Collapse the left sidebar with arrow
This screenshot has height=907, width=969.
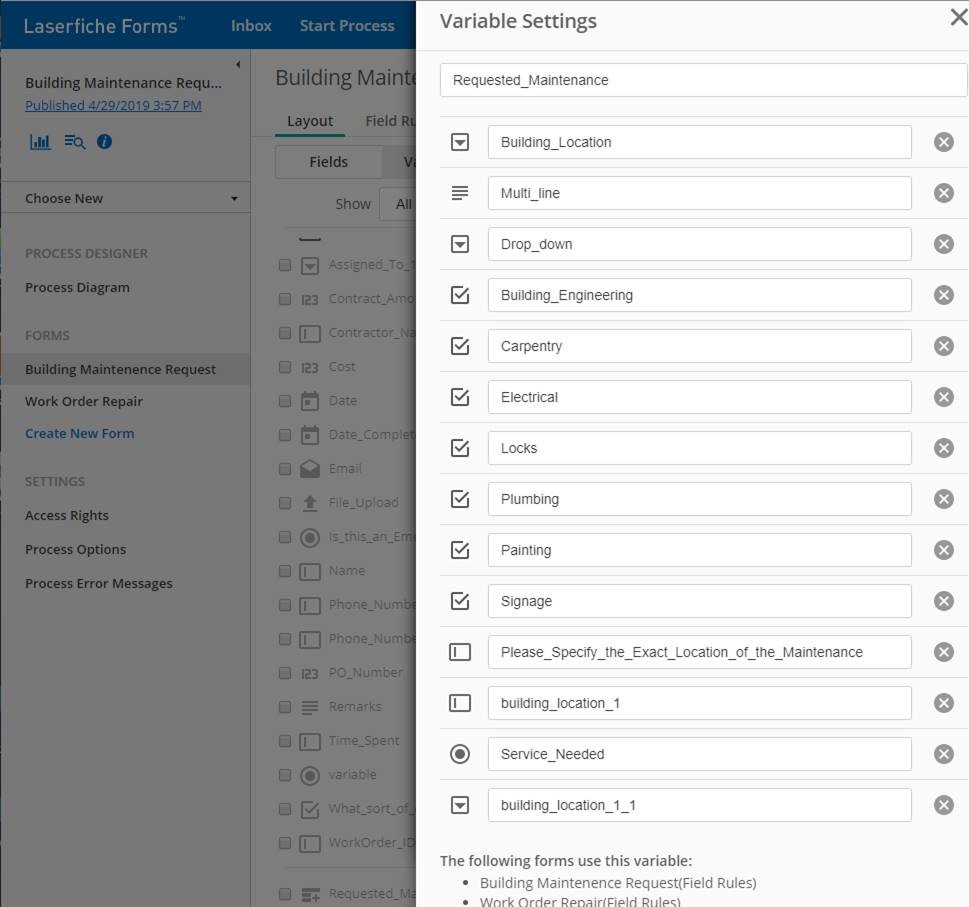click(x=238, y=65)
